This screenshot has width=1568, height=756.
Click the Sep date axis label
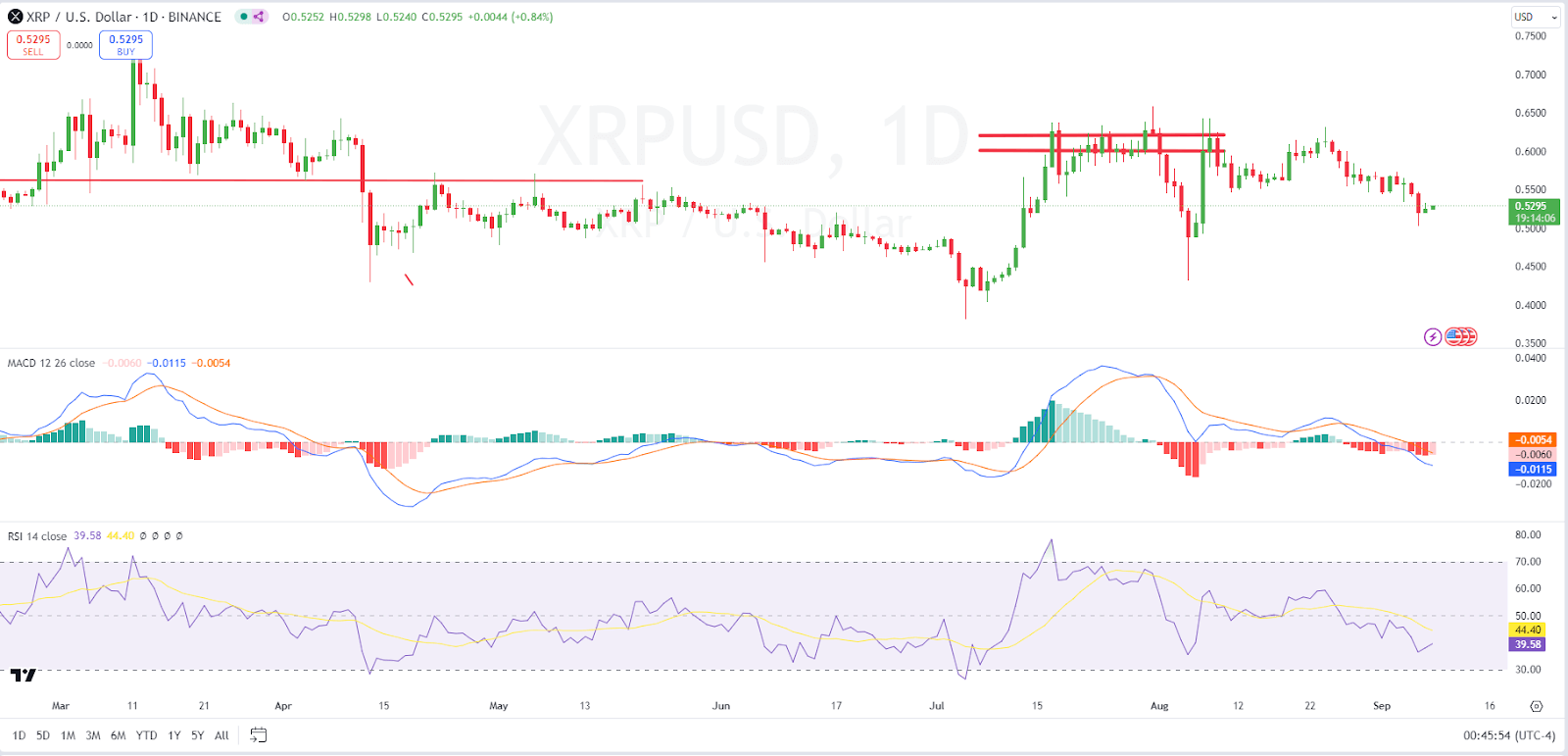point(1382,706)
